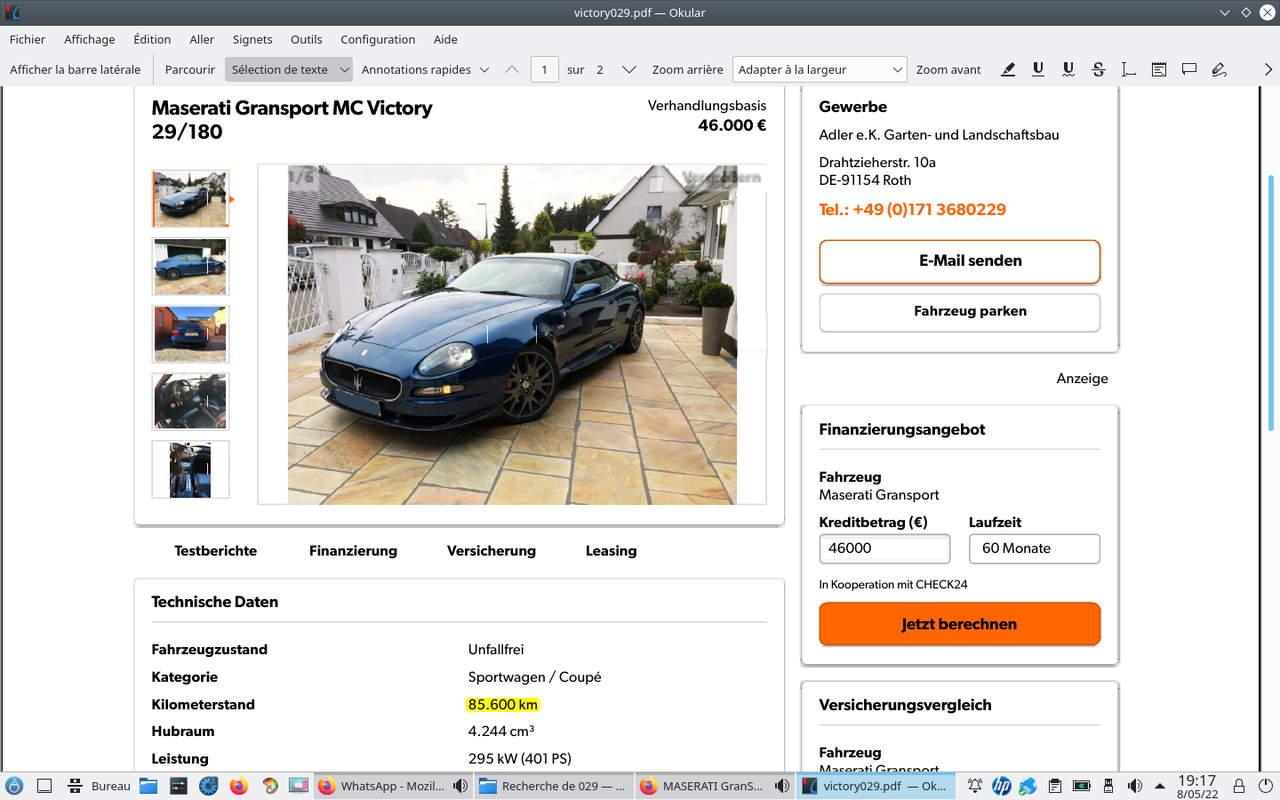Click the 'Jetzt berechnen' orange button
1280x800 pixels.
point(959,624)
